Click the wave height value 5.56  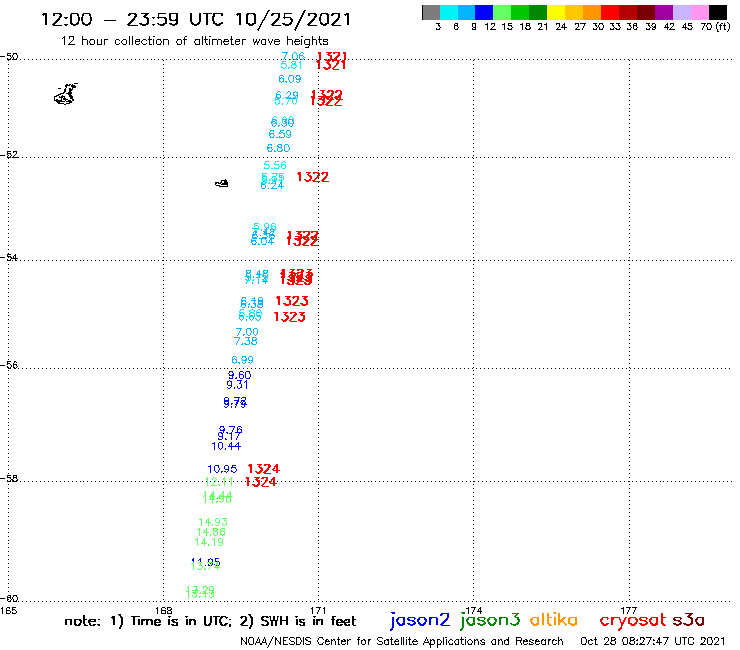click(275, 165)
